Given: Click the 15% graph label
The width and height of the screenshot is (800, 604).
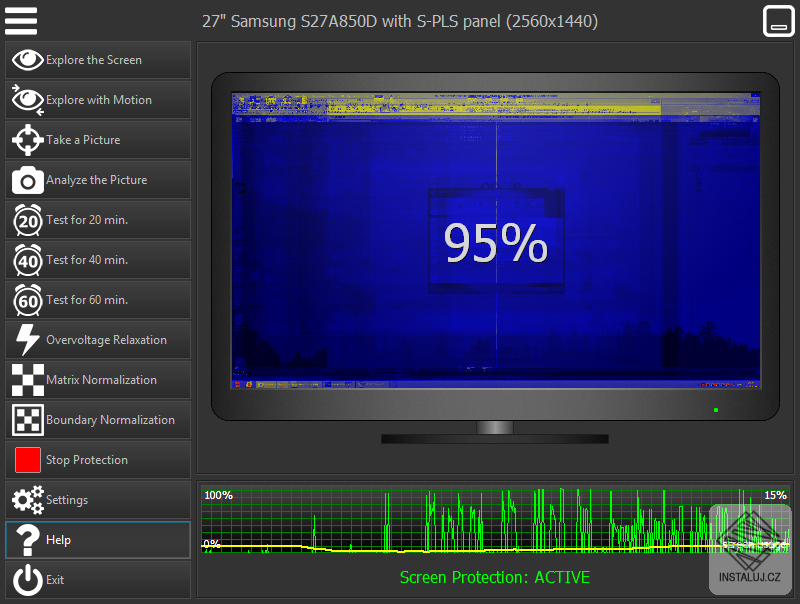Looking at the screenshot, I should (x=775, y=495).
